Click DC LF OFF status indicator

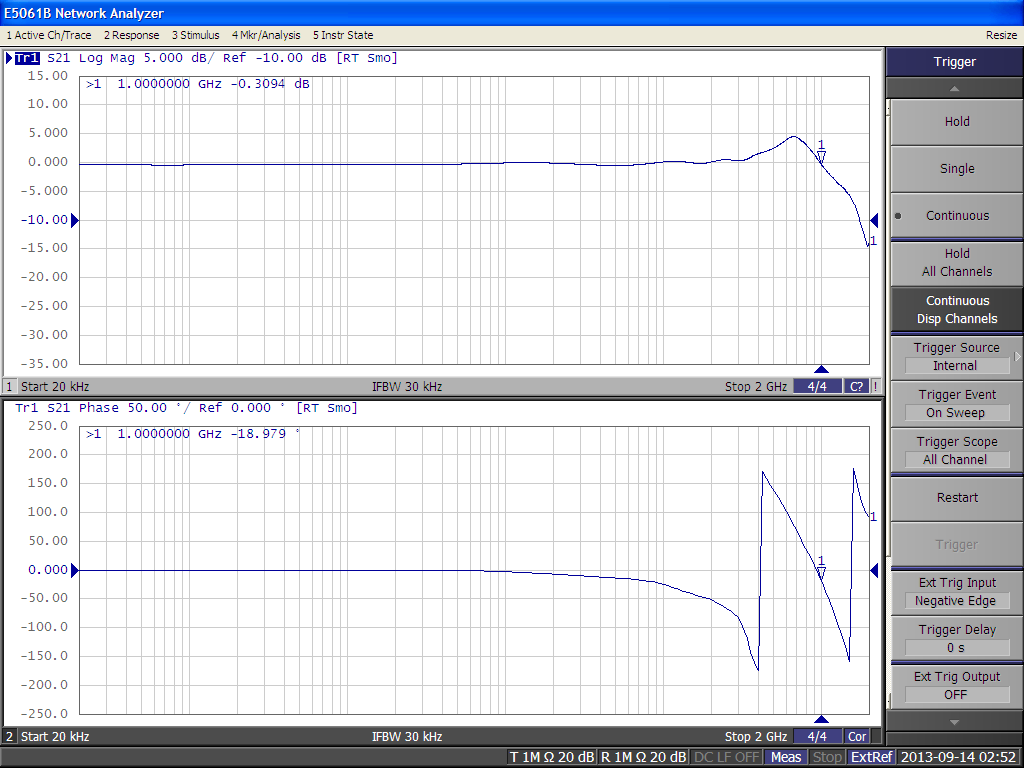[x=727, y=757]
